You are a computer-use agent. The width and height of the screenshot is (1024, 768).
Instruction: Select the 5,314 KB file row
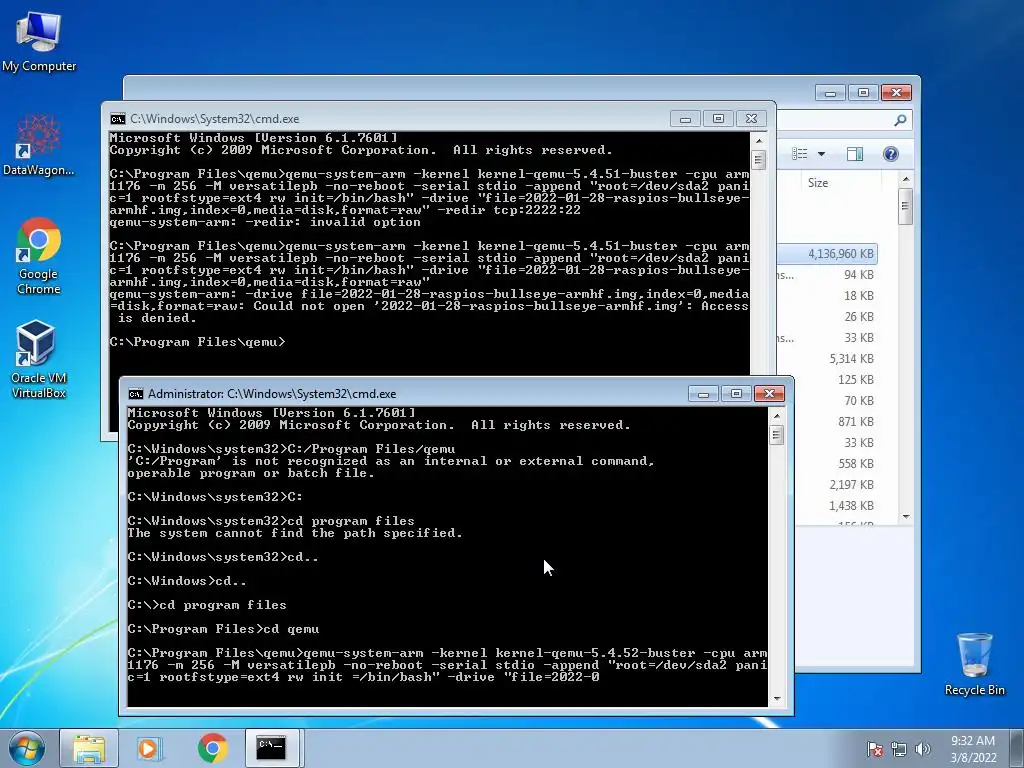point(828,359)
